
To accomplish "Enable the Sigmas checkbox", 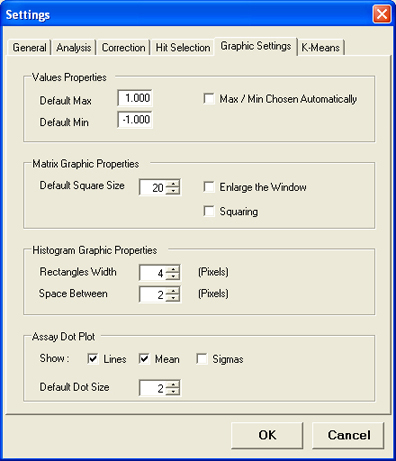I will point(202,359).
